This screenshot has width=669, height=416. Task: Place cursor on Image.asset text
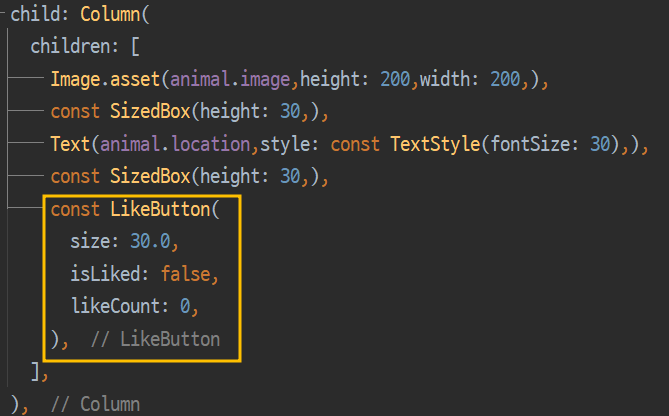point(105,79)
